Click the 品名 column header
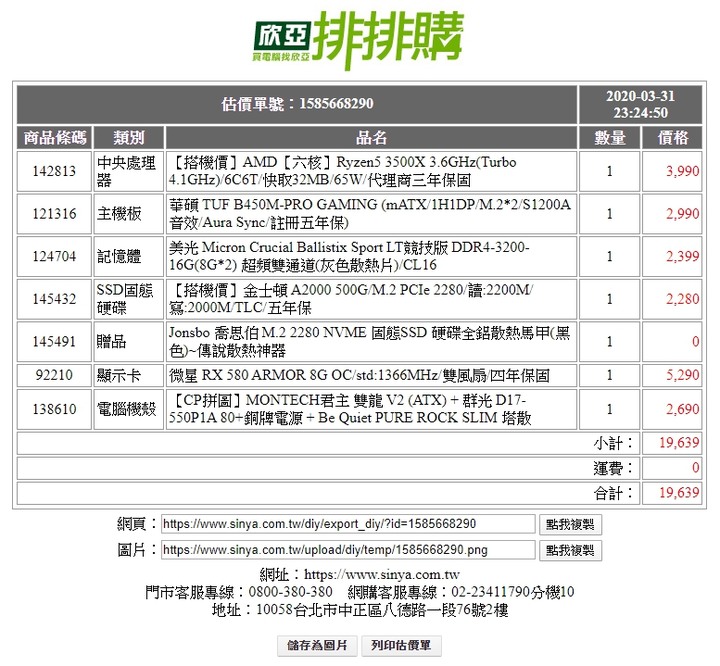The width and height of the screenshot is (720, 666). (371, 137)
